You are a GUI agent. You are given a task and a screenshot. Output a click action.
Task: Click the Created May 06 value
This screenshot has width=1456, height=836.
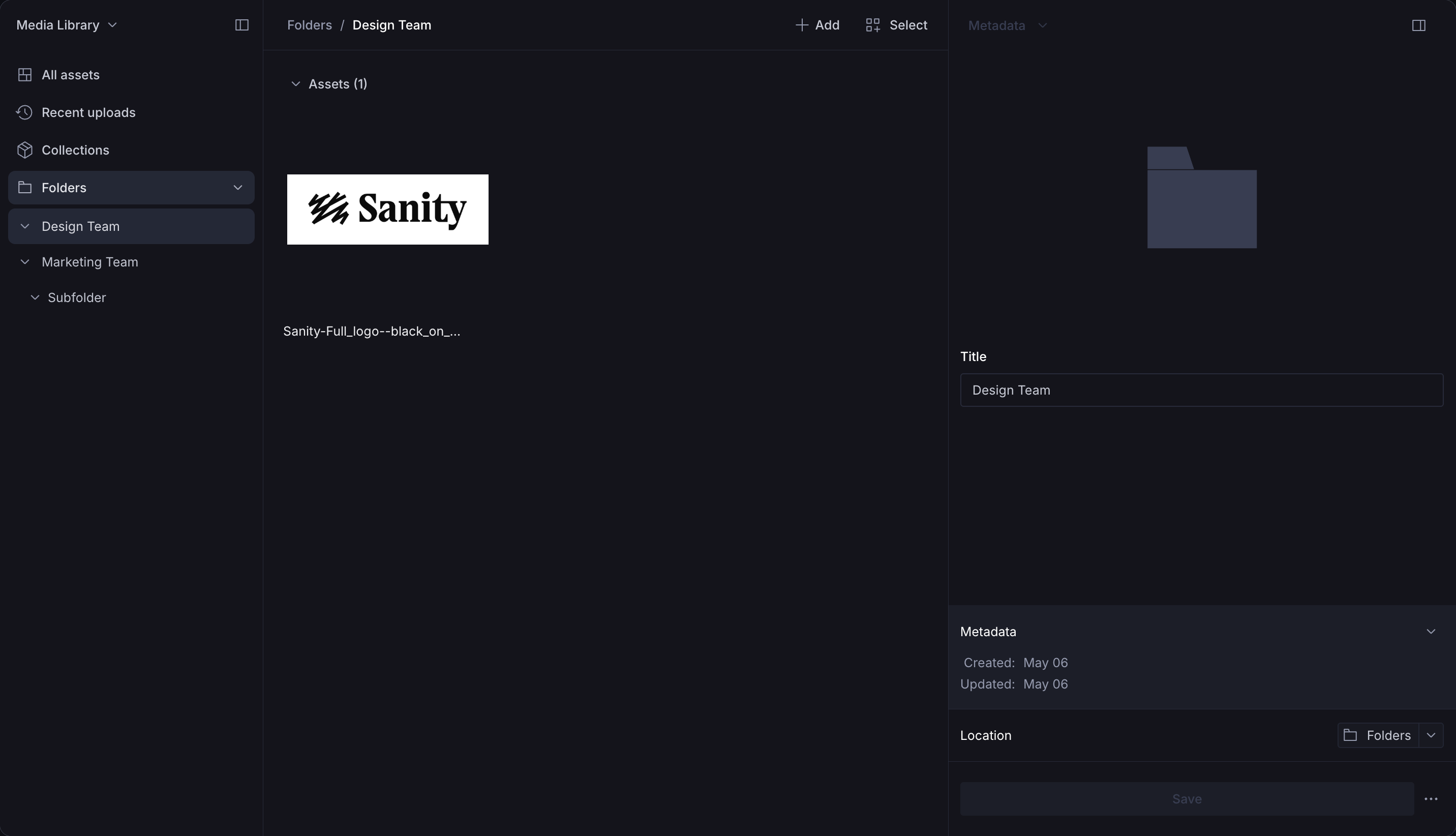[x=1045, y=663]
